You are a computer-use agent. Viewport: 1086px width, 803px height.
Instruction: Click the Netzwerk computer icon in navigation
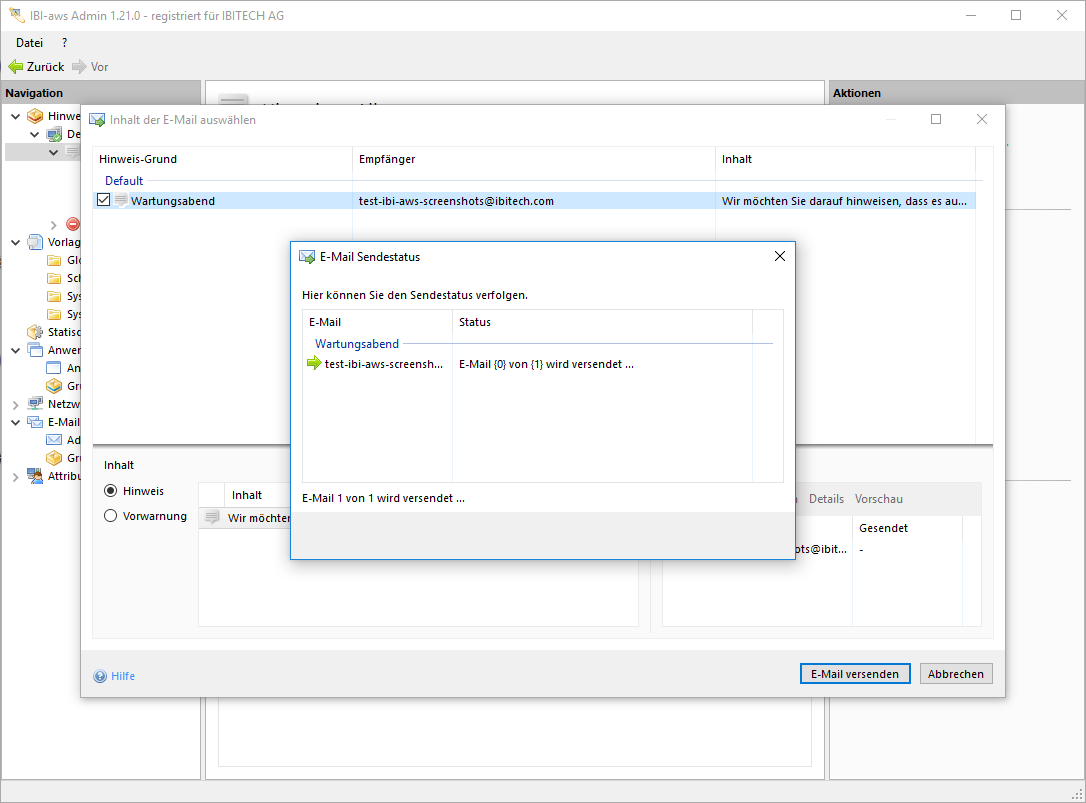[36, 404]
